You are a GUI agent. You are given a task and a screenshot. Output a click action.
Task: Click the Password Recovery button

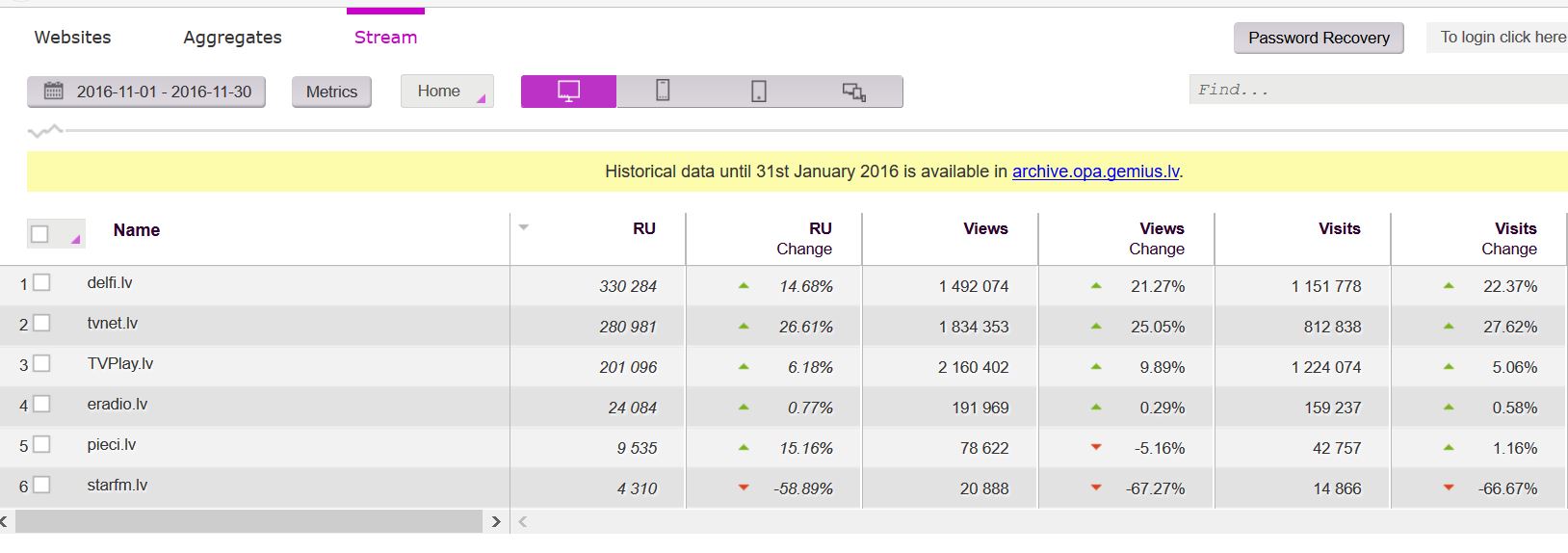(x=1319, y=38)
